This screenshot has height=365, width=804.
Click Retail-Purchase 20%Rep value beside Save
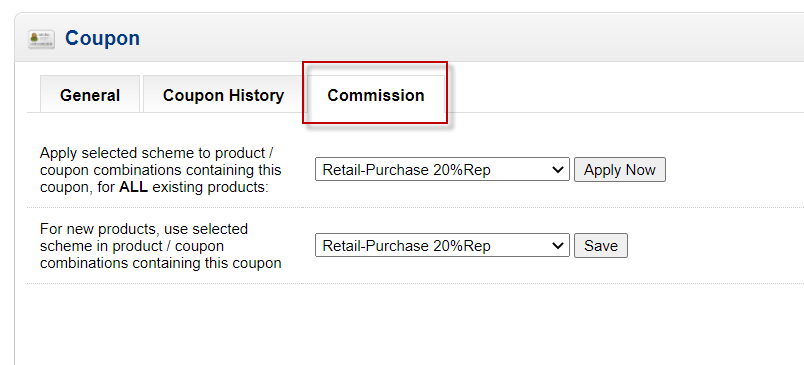pos(407,246)
